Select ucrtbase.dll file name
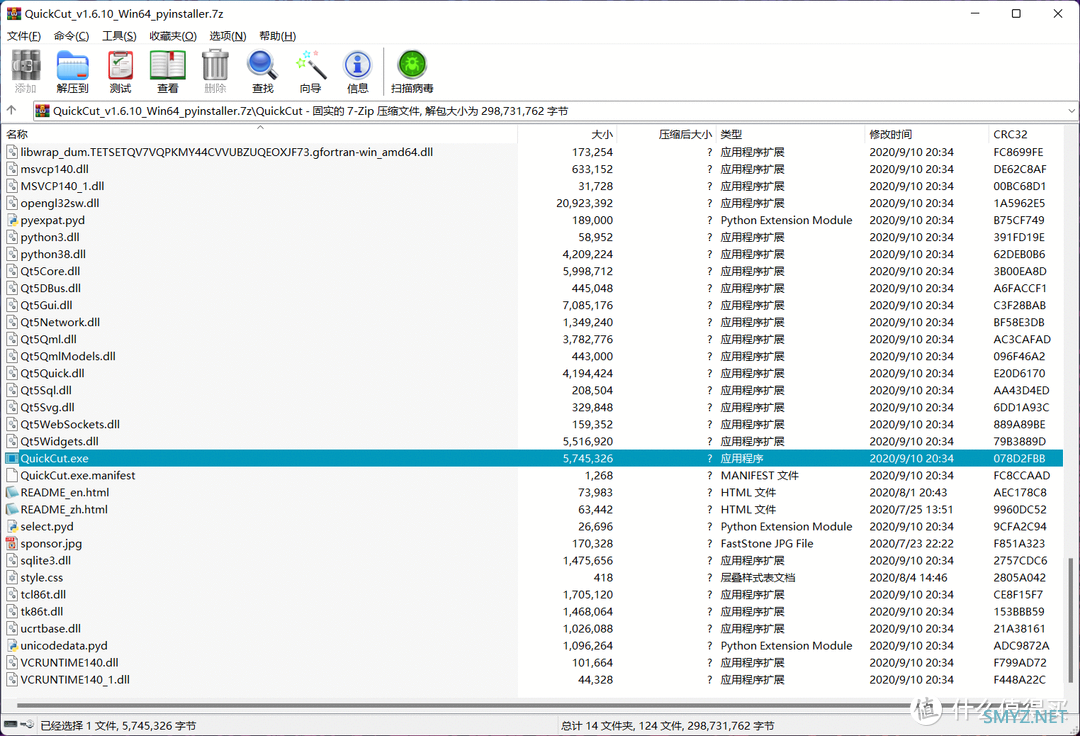Viewport: 1080px width, 736px height. 51,629
